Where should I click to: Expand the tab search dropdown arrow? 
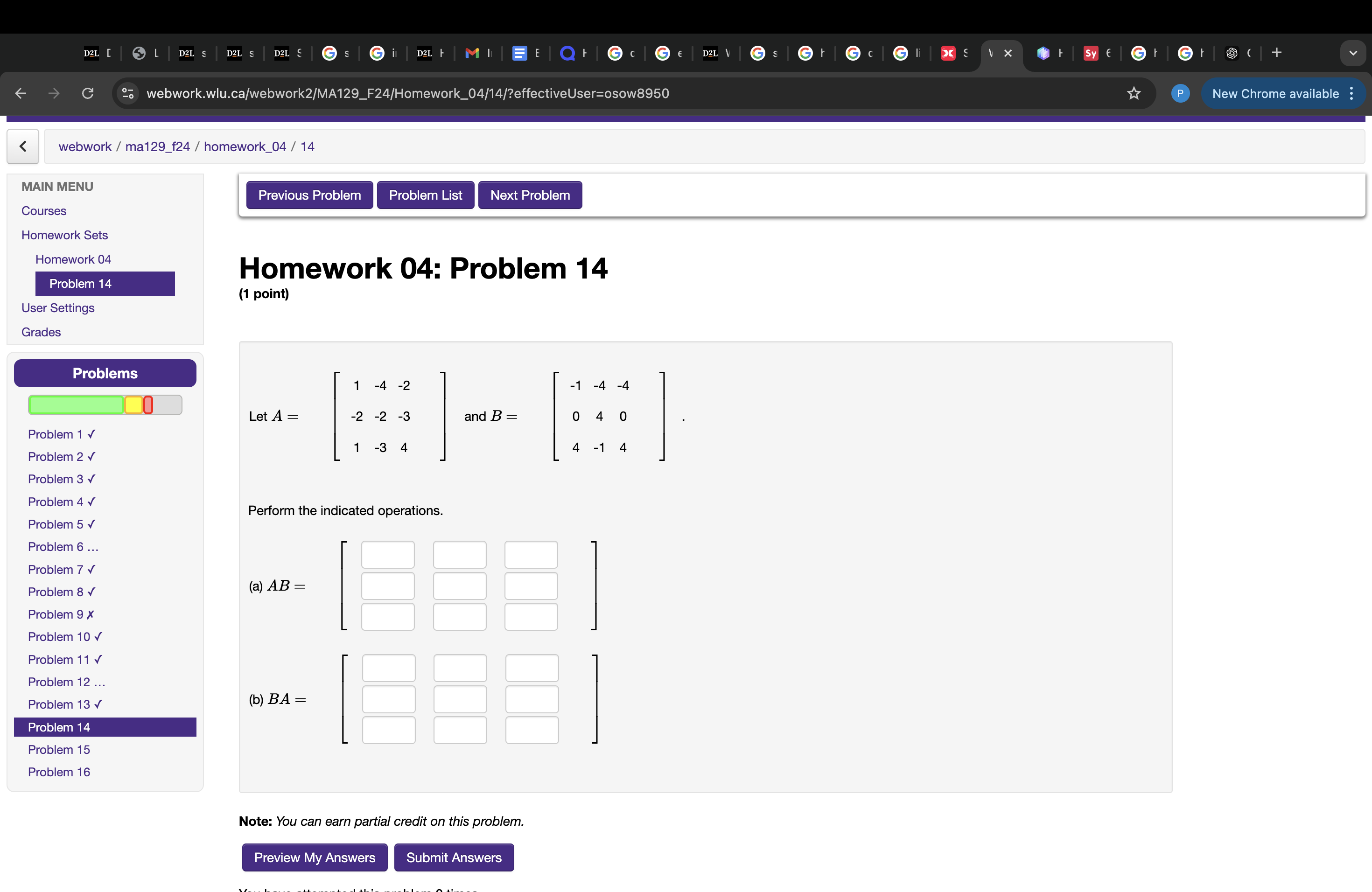pos(1352,53)
